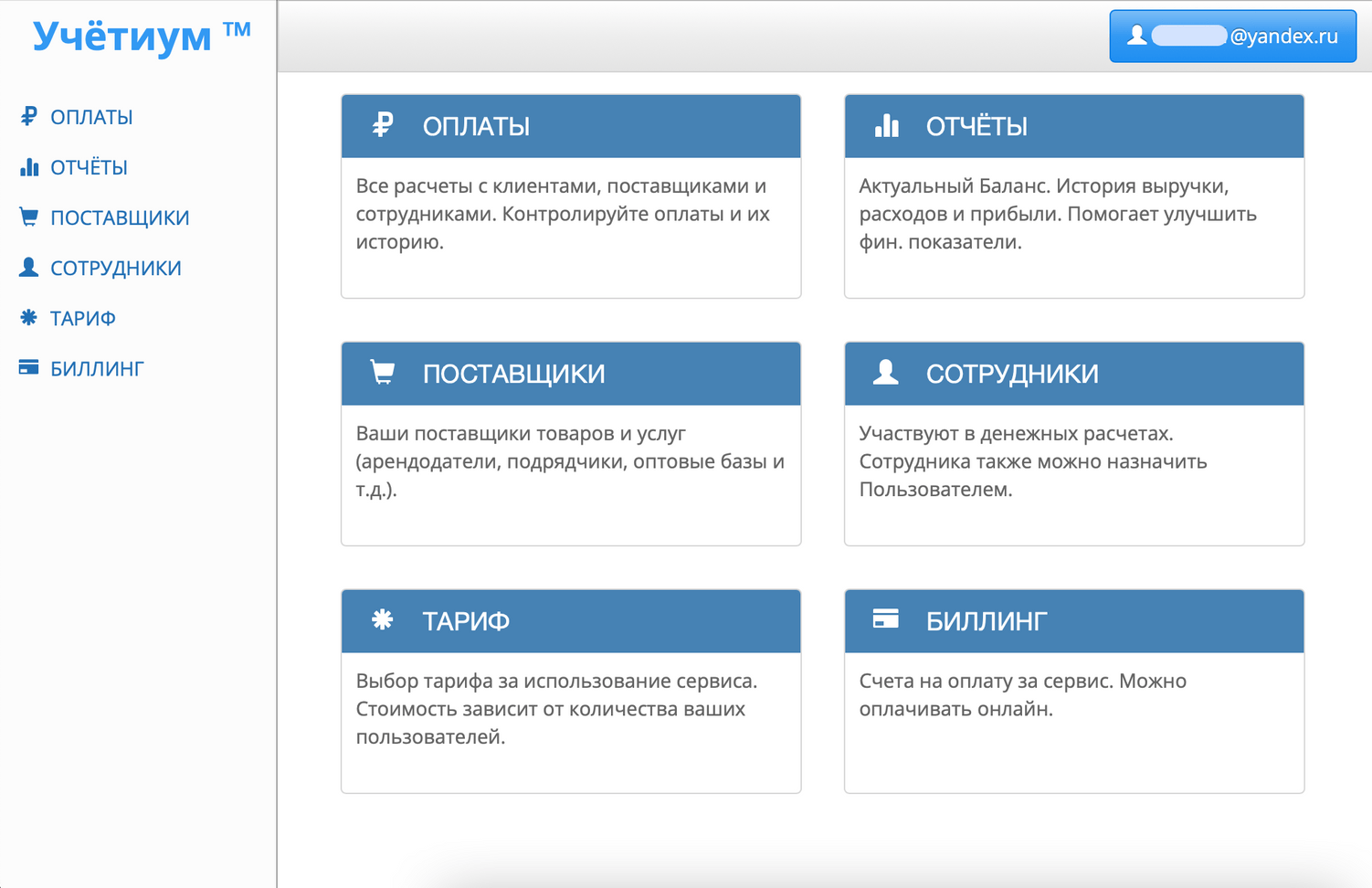Image resolution: width=1372 pixels, height=888 pixels.
Task: Click the credit card icon beside sidebar БИЛЛИНГ
Action: click(x=29, y=367)
